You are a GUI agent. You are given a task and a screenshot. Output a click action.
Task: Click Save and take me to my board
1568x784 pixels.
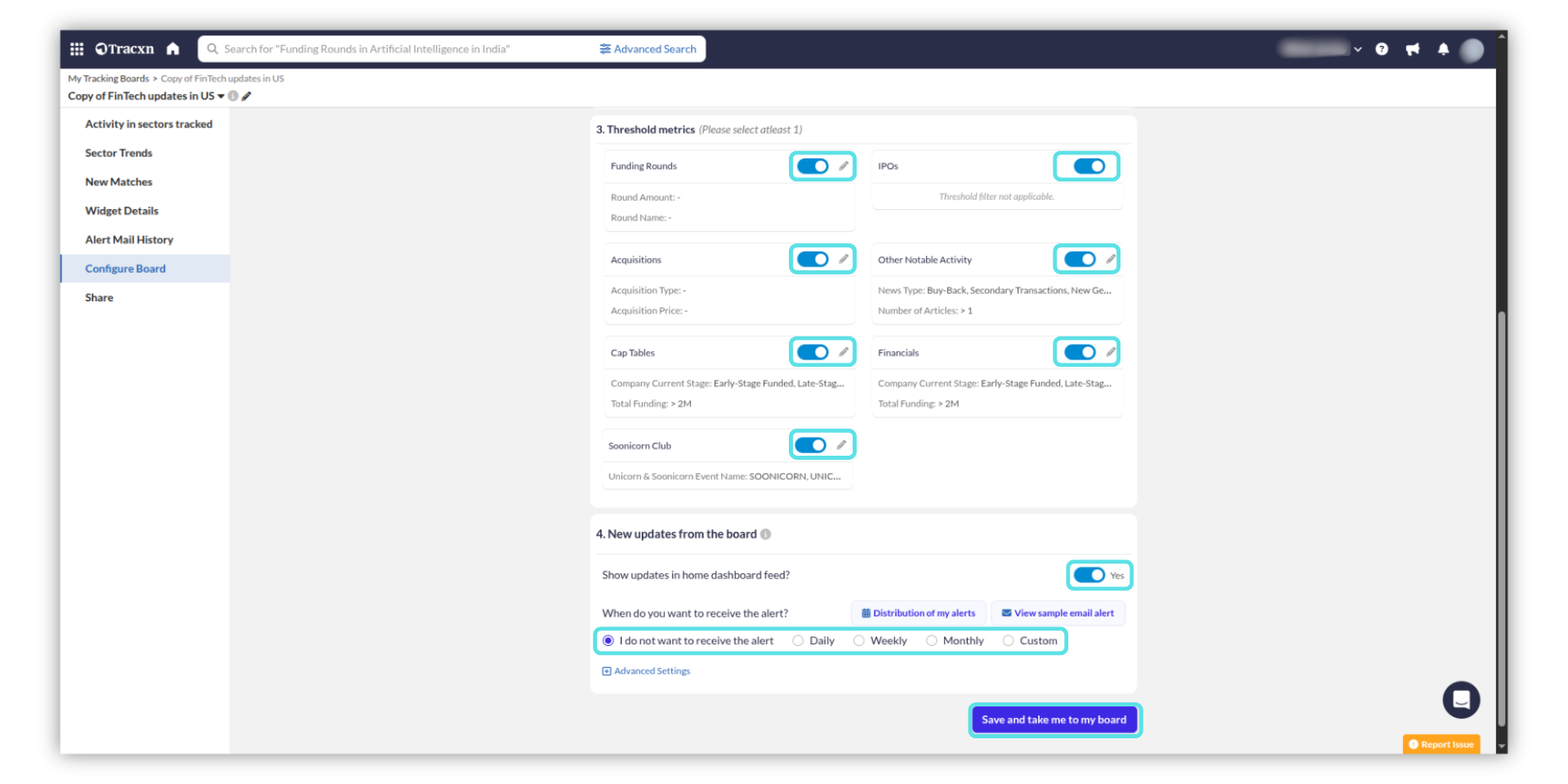click(x=1053, y=719)
